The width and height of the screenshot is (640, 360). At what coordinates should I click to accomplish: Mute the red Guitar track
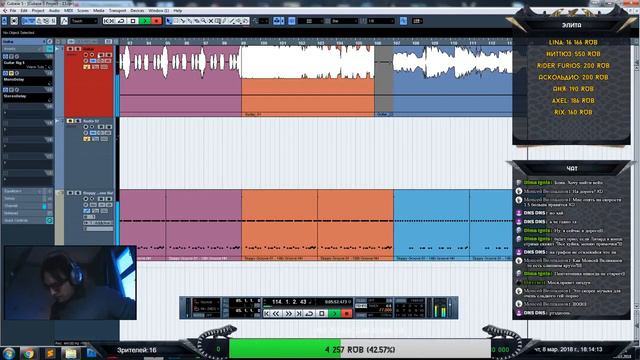pyautogui.click(x=70, y=49)
